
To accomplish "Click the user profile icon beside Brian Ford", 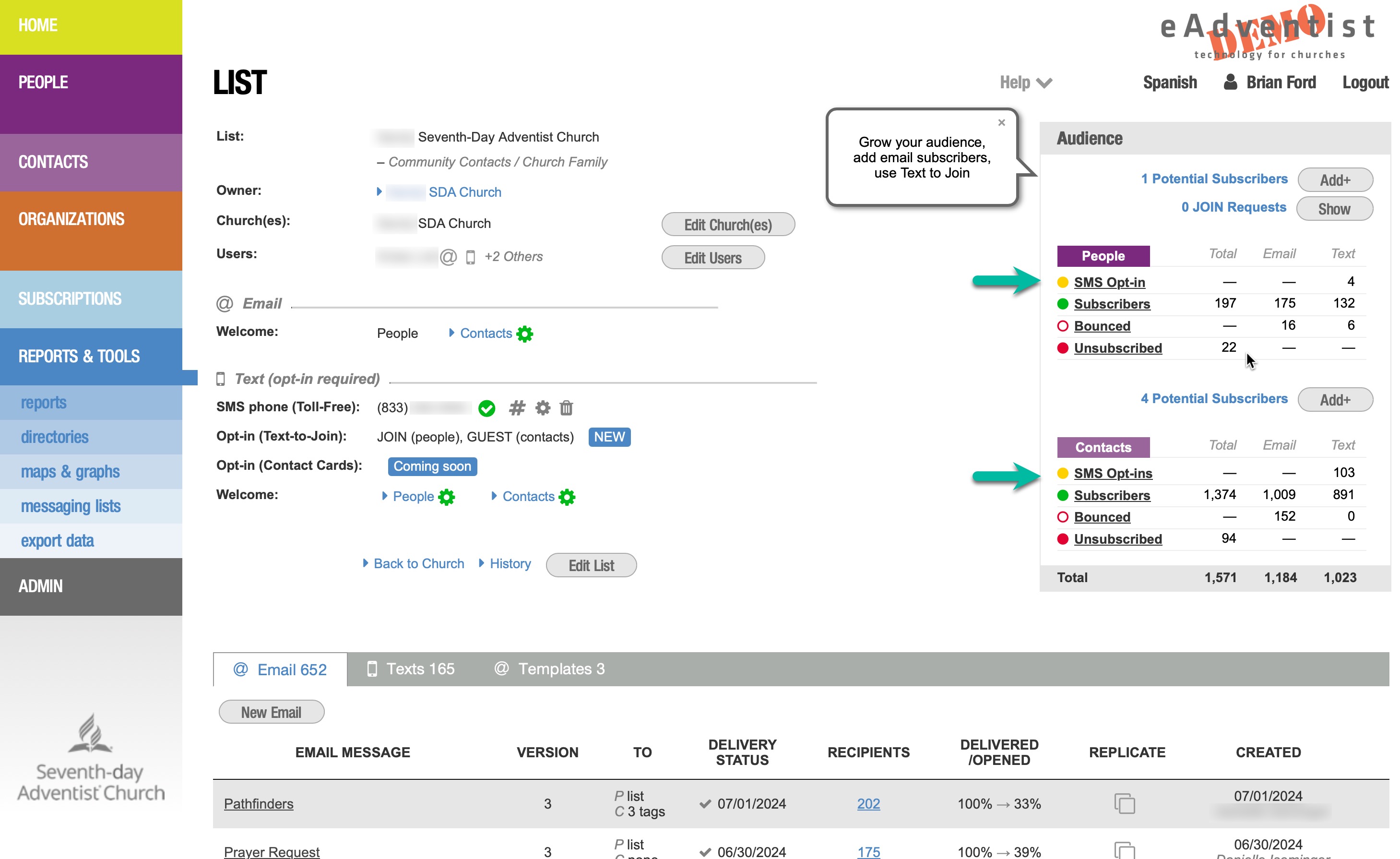I will point(1230,83).
